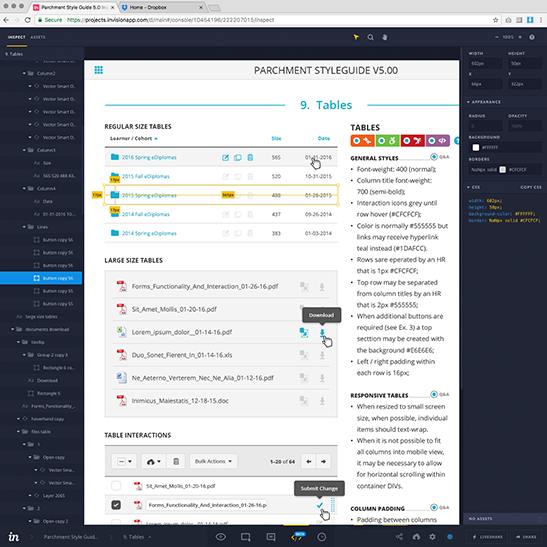Image resolution: width=547 pixels, height=547 pixels.
Task: Collapse the Column2 layer folder
Action: point(24,74)
